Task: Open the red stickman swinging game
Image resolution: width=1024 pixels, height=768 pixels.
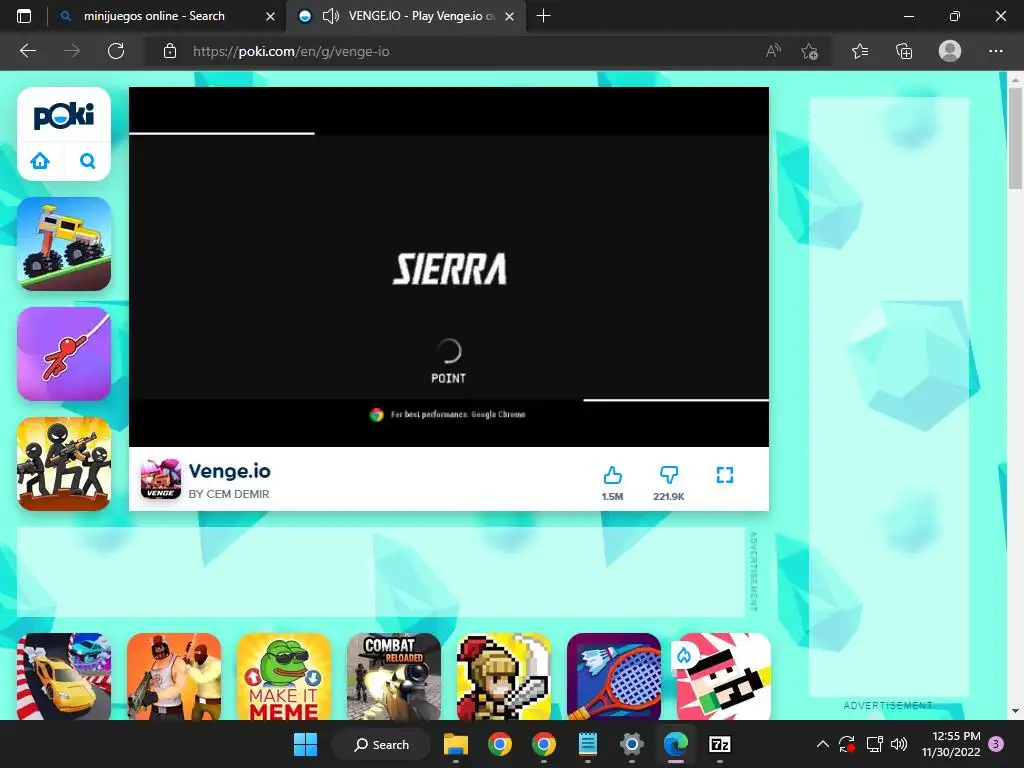Action: (64, 354)
